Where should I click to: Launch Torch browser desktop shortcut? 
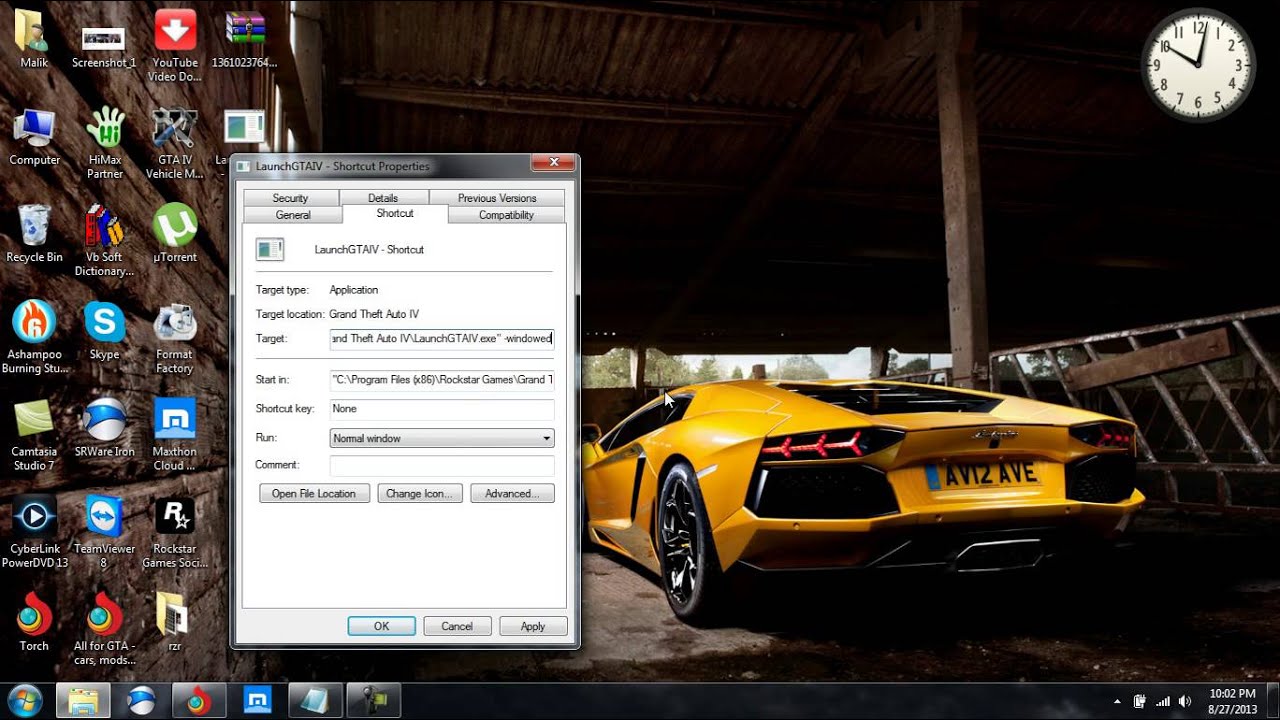click(x=34, y=622)
